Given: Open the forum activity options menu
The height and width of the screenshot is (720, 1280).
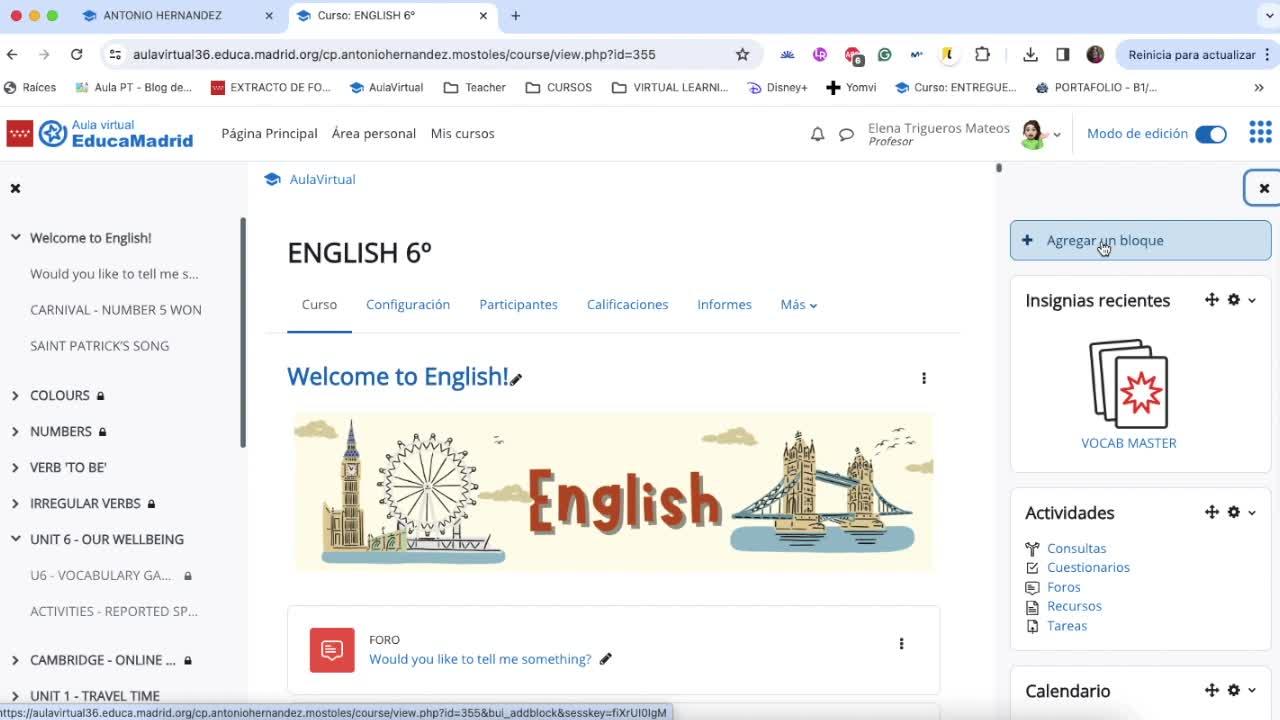Looking at the screenshot, I should (x=901, y=644).
